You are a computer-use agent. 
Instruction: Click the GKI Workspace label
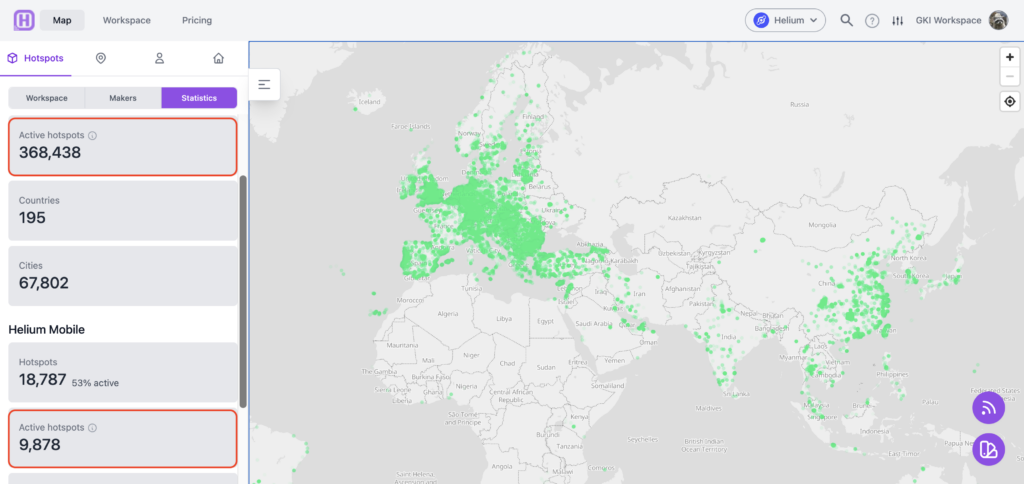pos(948,20)
